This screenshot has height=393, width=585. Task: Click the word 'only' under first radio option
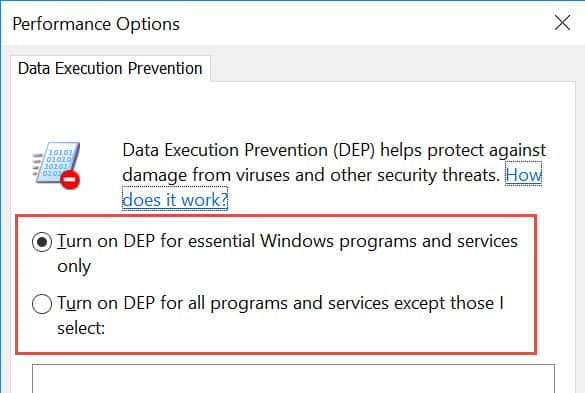point(74,266)
